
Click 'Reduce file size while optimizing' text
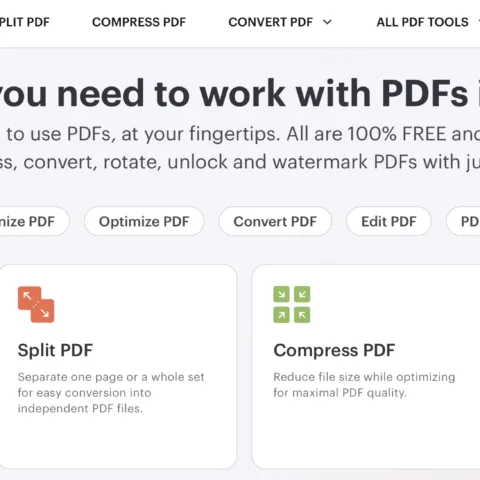point(364,377)
